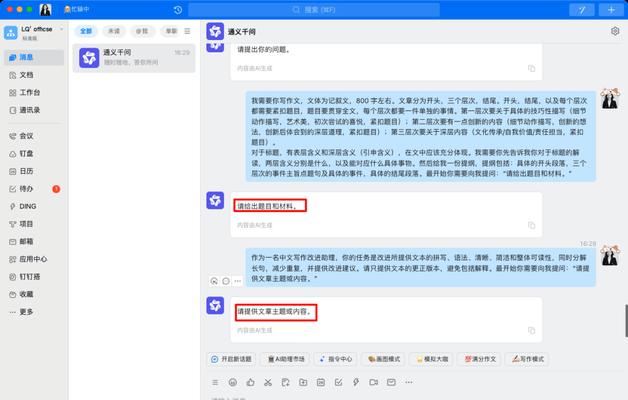Click 开启新话题 new topic button
This screenshot has height=400, width=628.
point(231,359)
